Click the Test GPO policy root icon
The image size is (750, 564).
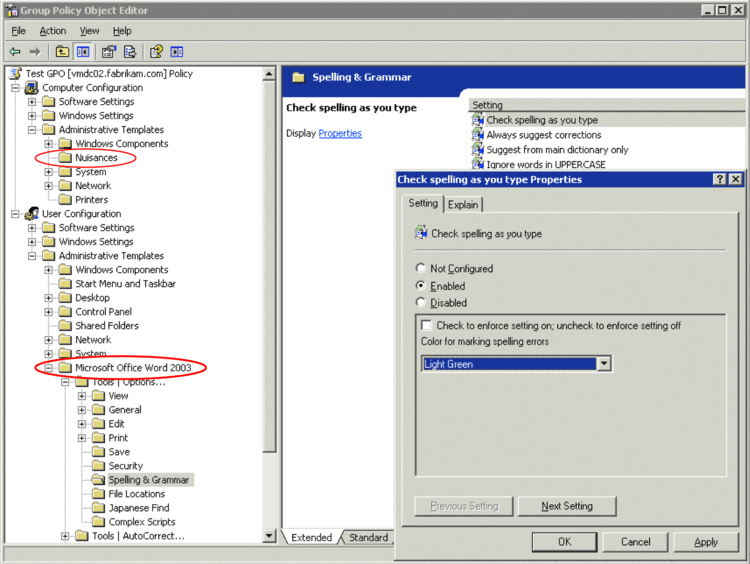pos(16,73)
